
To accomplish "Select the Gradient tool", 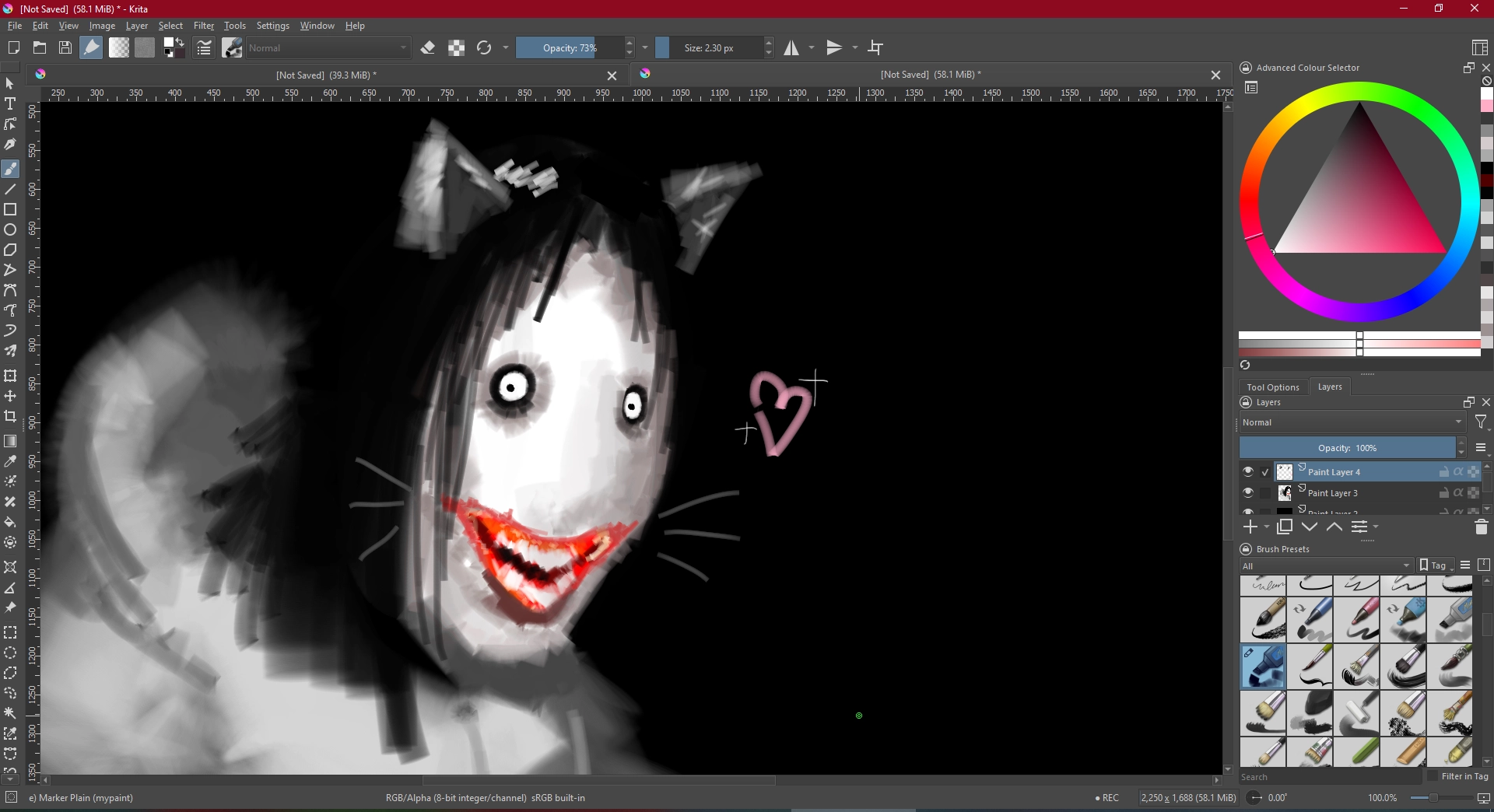I will coord(10,442).
